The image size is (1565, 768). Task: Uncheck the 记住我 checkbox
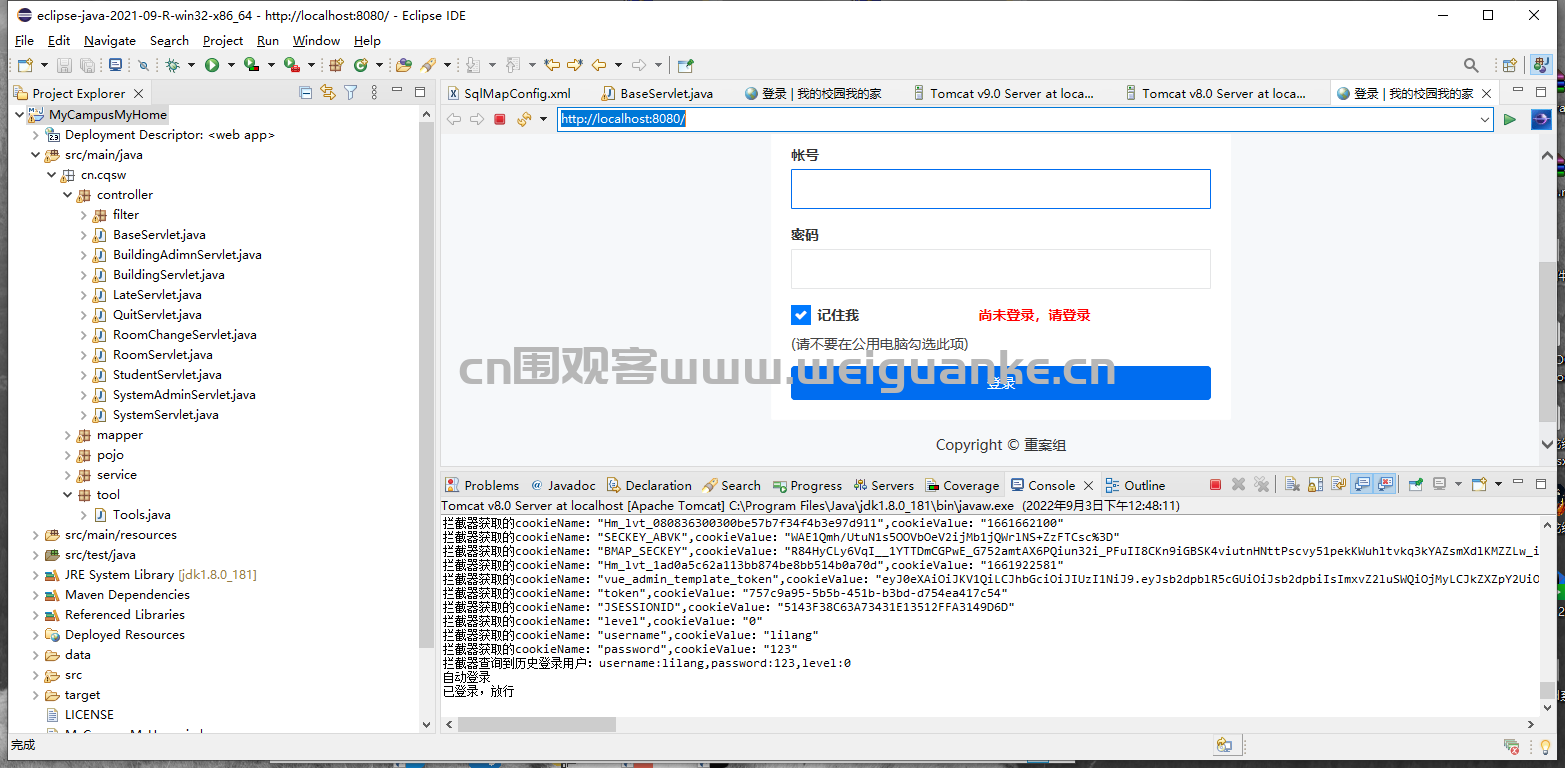[801, 315]
